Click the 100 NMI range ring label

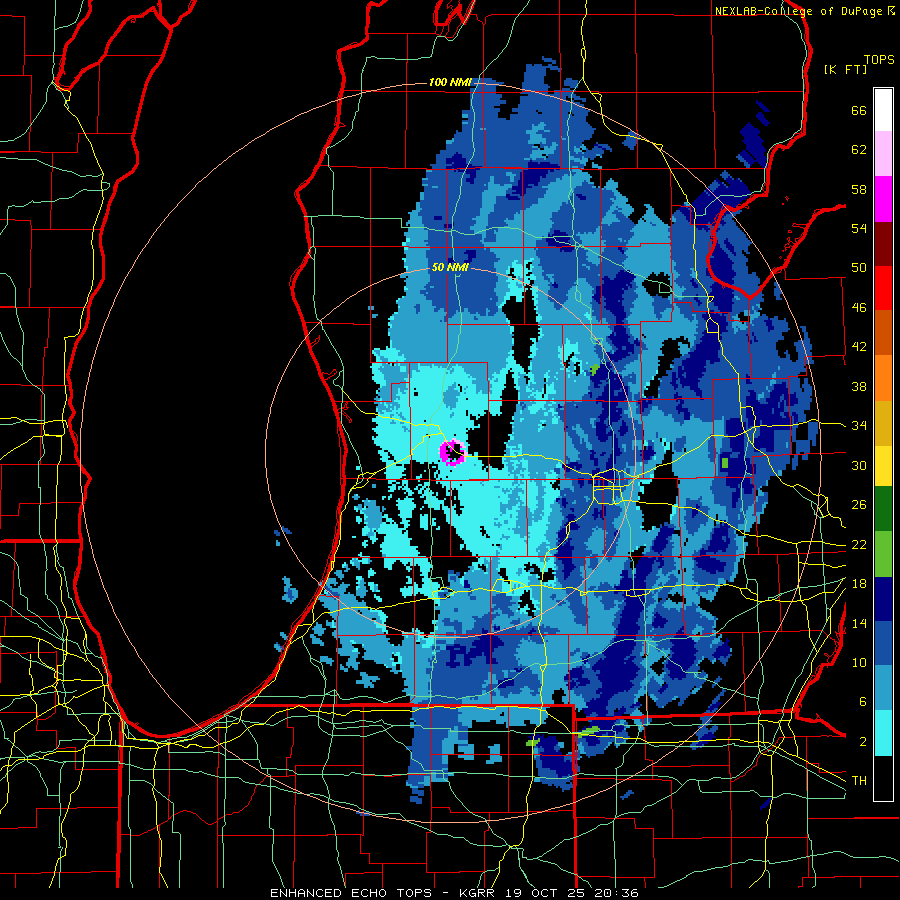449,82
